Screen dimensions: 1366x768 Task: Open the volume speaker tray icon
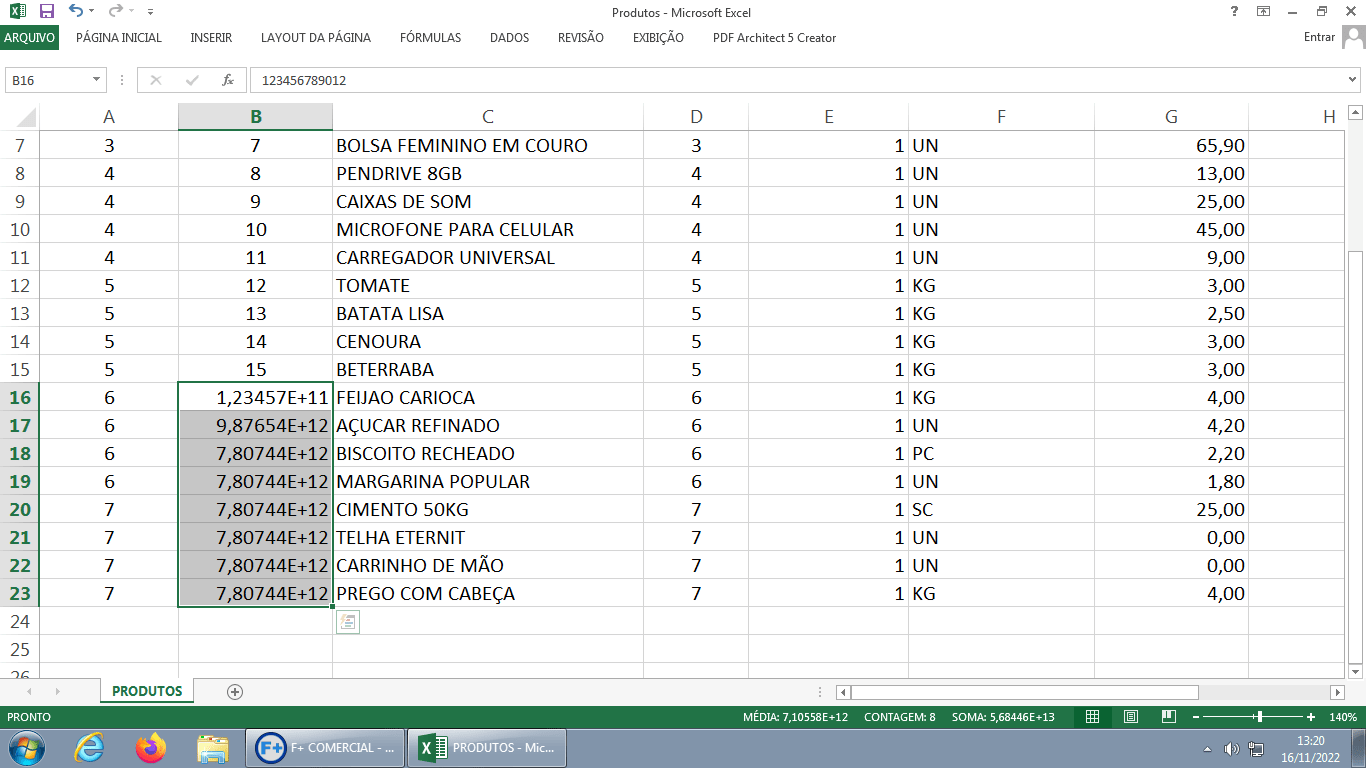pos(1231,749)
